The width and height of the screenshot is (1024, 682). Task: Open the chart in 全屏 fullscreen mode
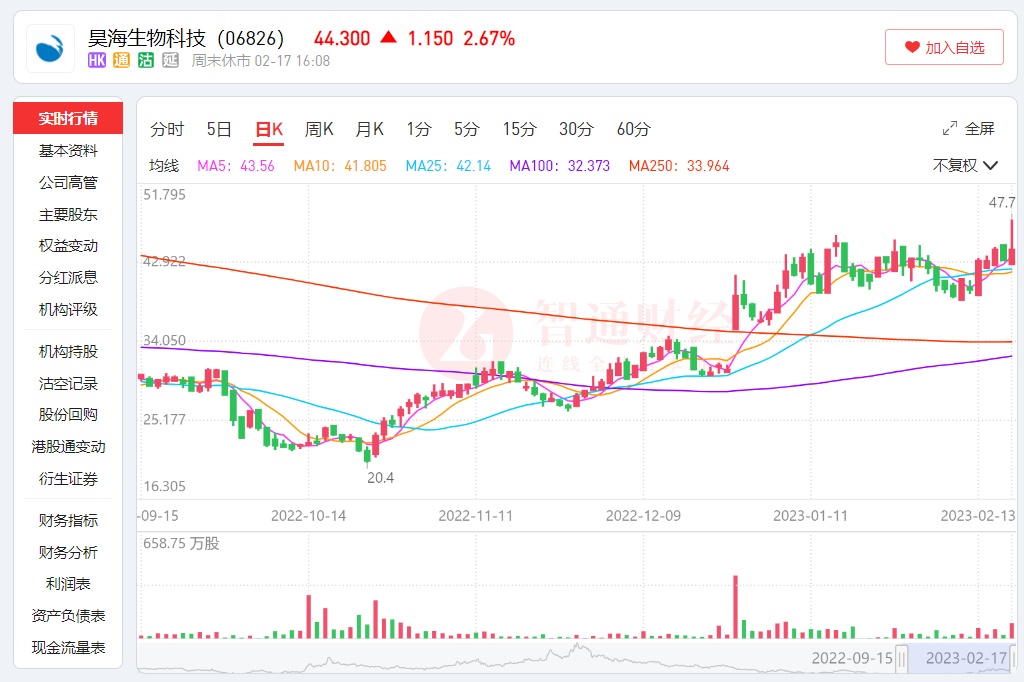point(968,129)
